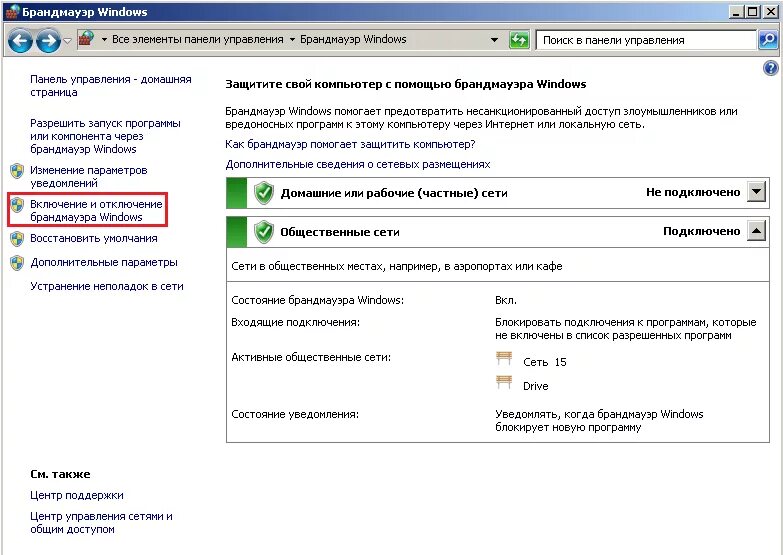
Task: Click 'Подключено' status text
Action: [702, 231]
